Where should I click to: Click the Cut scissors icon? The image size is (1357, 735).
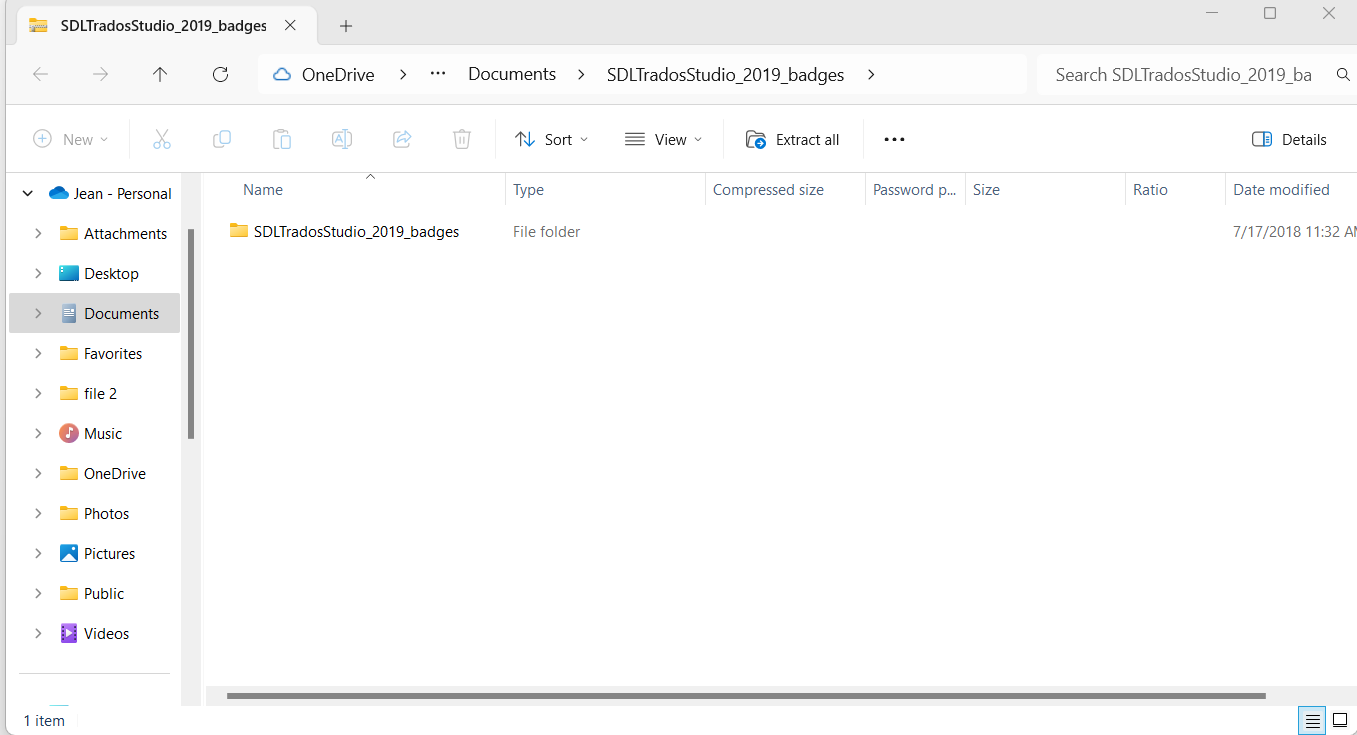click(x=162, y=140)
